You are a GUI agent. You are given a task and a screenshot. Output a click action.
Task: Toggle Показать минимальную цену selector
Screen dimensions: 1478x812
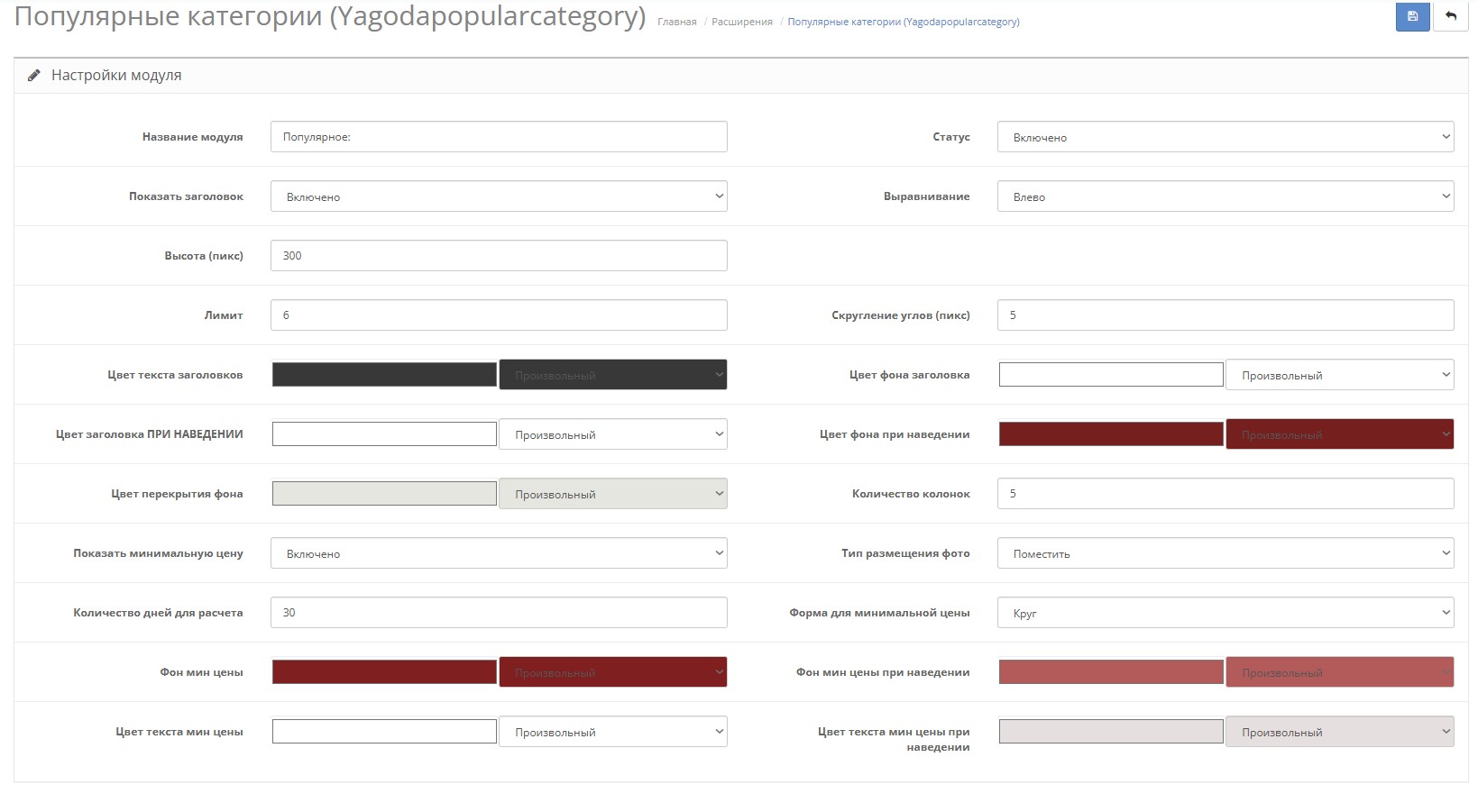tap(499, 553)
